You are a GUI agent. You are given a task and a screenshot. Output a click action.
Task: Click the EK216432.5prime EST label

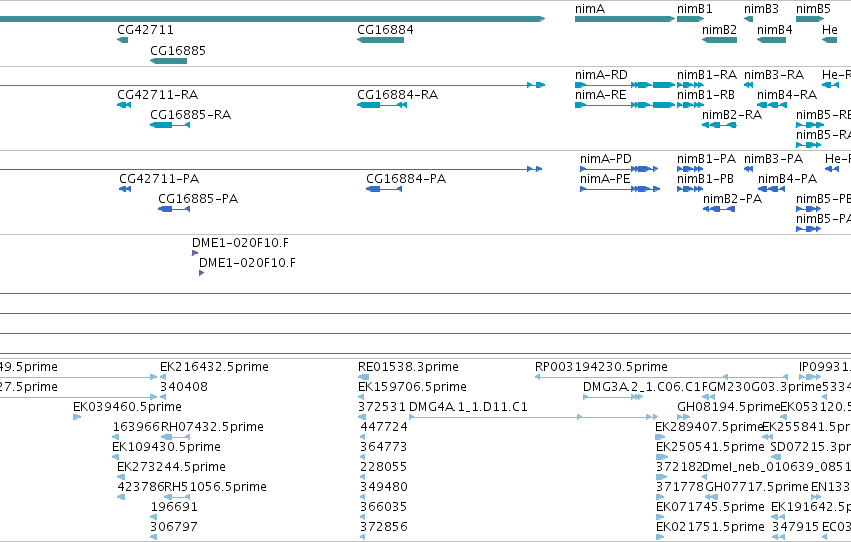[x=214, y=367]
